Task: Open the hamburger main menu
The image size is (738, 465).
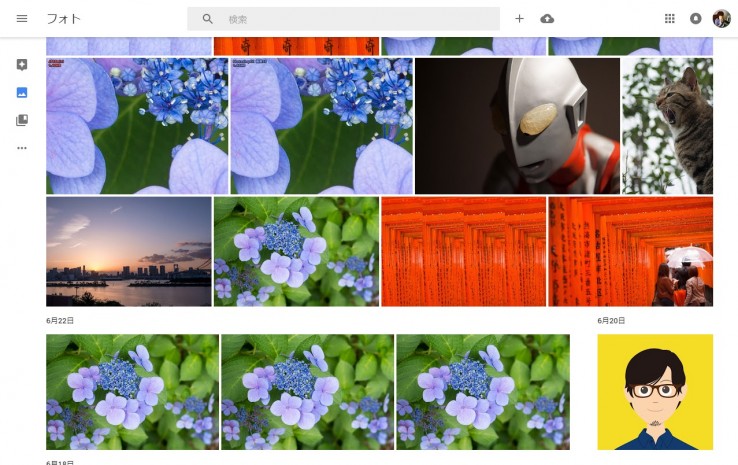Action: point(22,19)
